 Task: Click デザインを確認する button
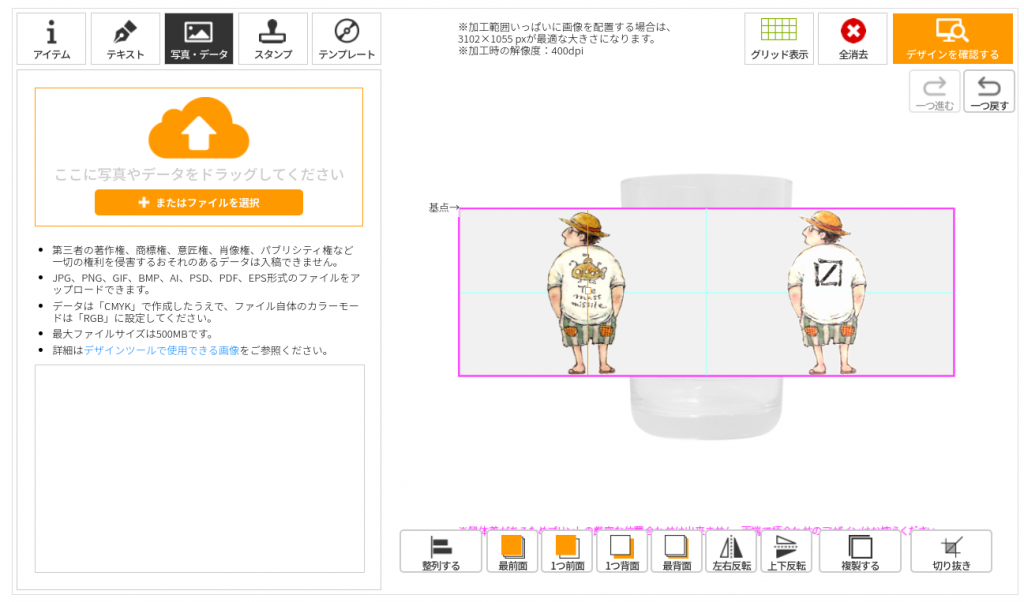tap(952, 39)
